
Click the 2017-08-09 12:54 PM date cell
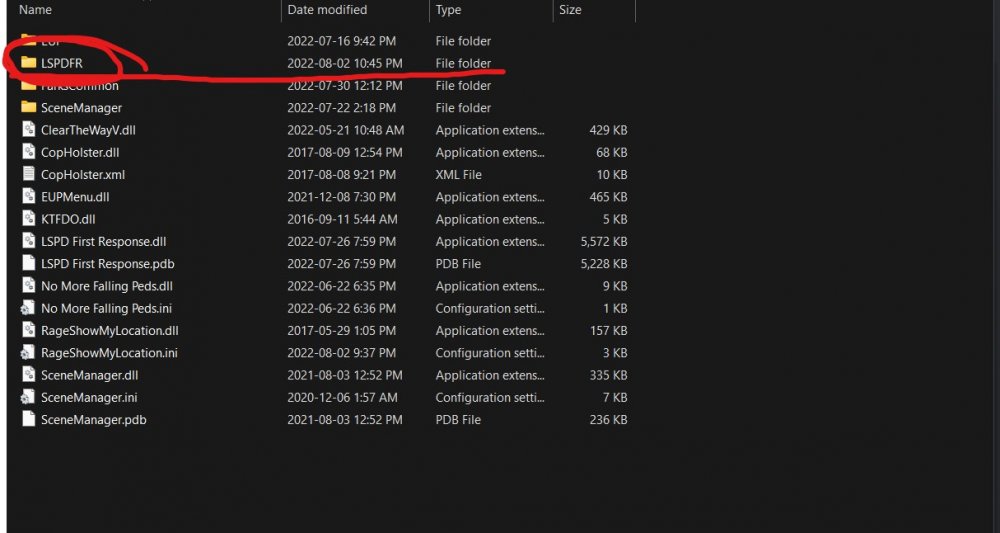click(345, 152)
